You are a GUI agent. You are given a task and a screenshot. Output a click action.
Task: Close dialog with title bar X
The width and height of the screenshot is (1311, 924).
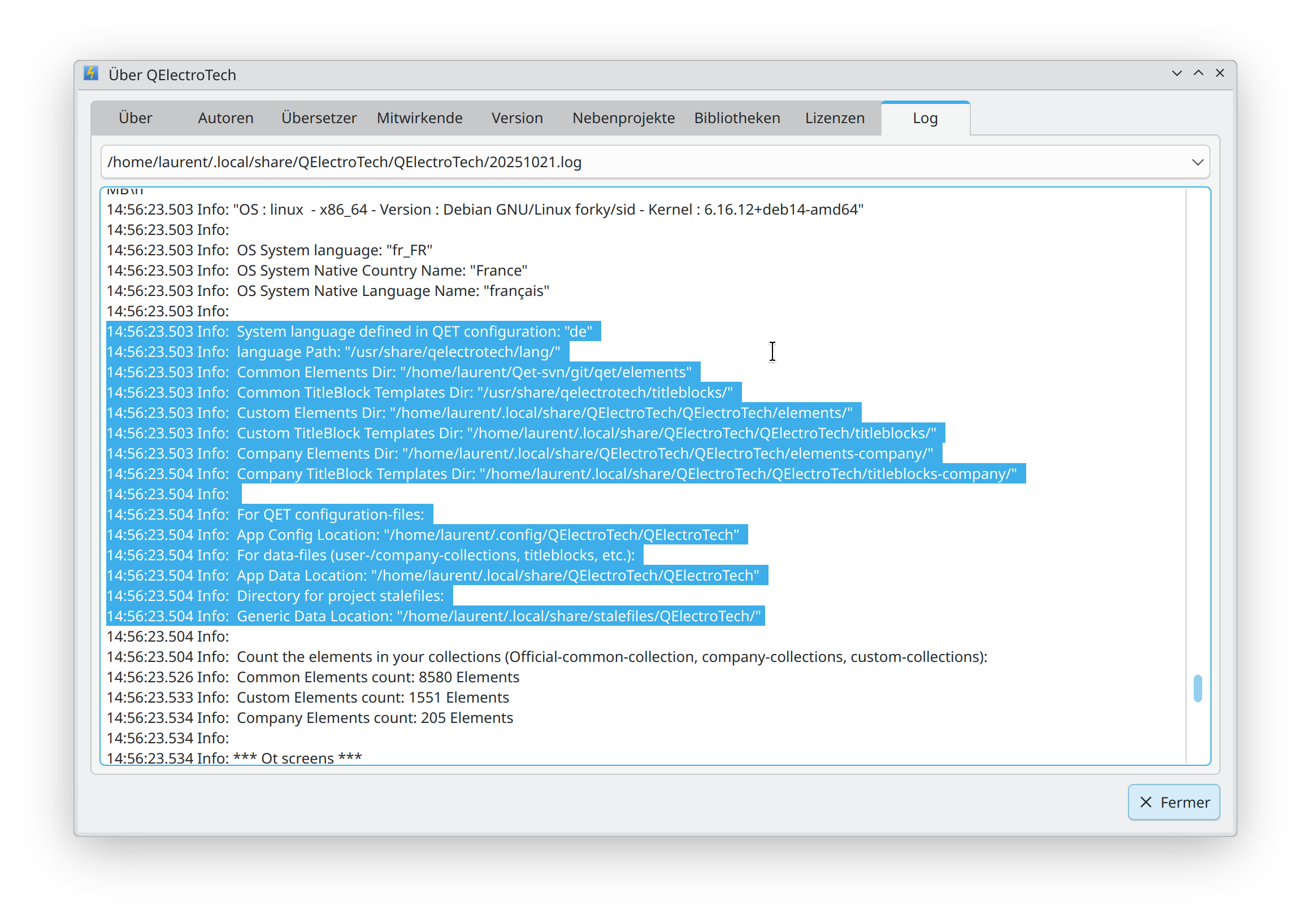click(1219, 73)
